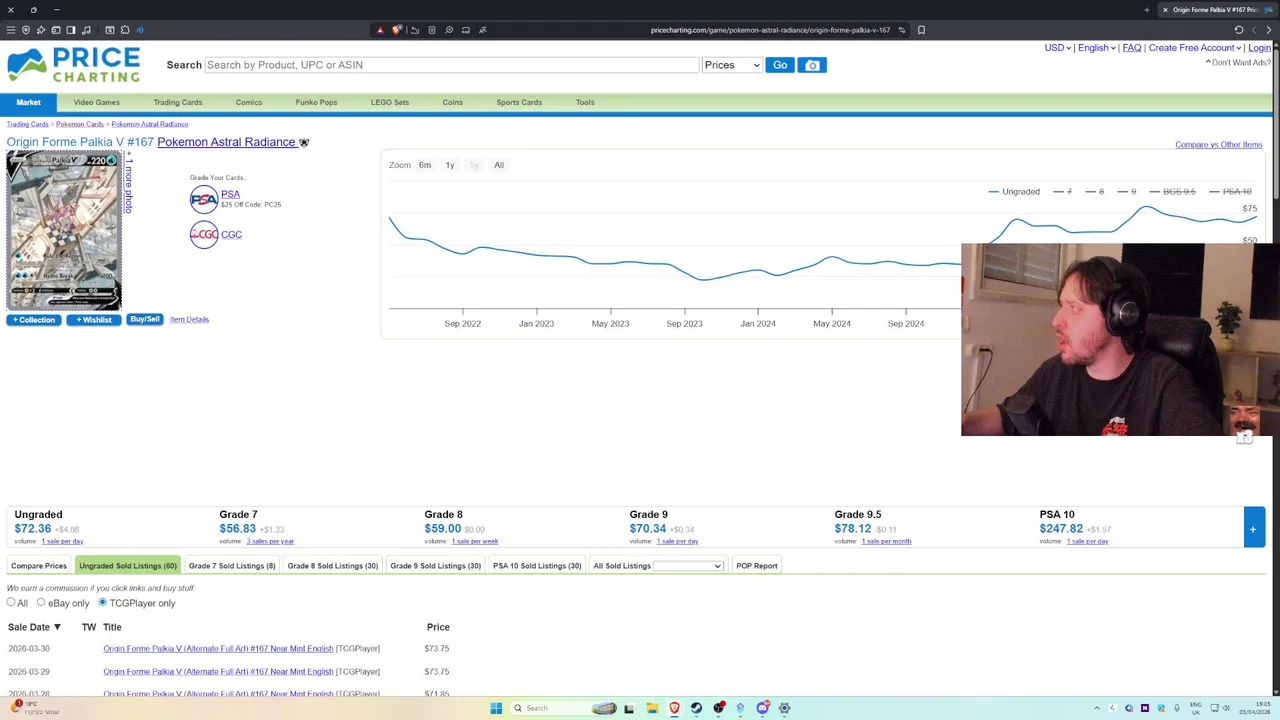This screenshot has width=1280, height=720.
Task: Open File Explorer from taskbar
Action: point(652,708)
